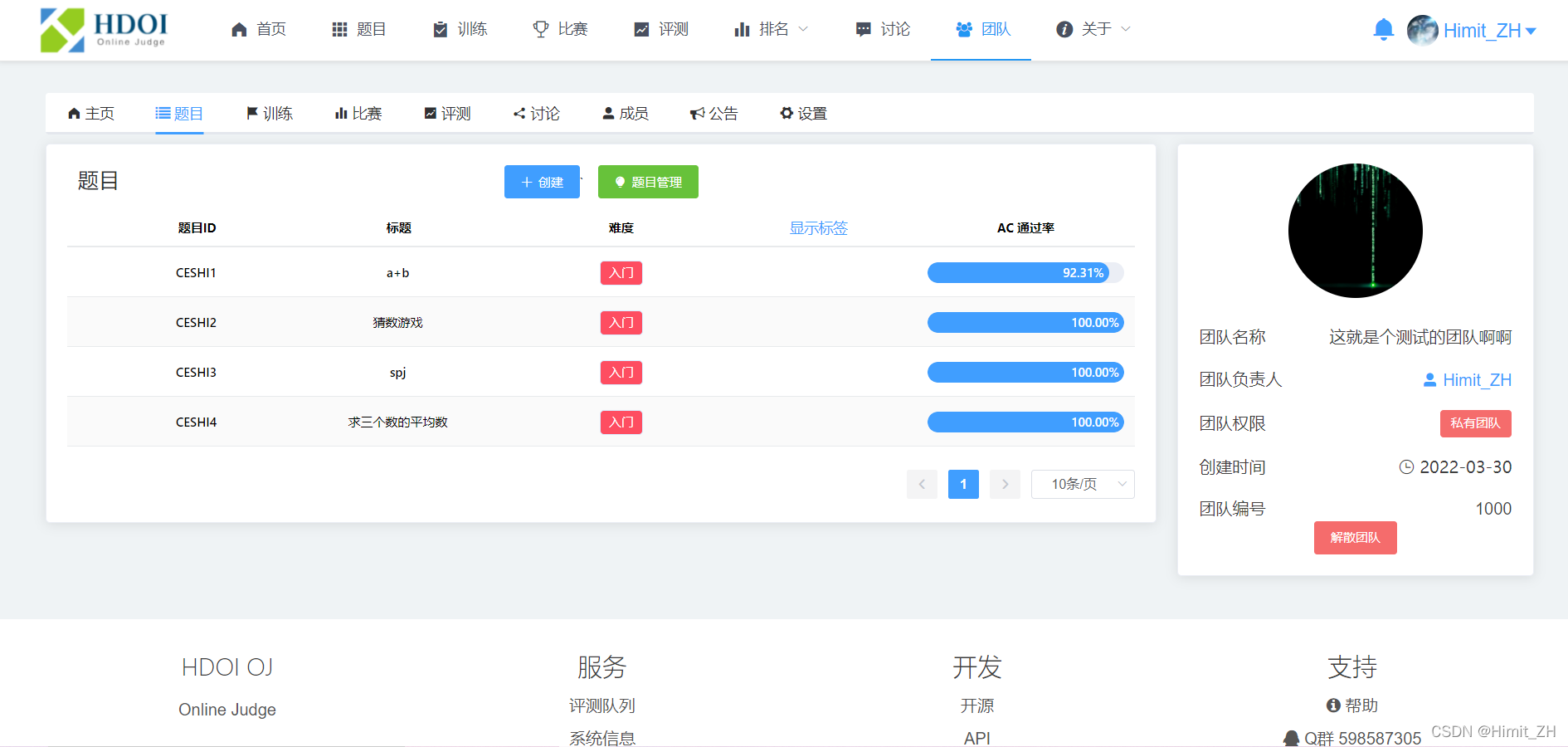Click the HDOI Online Judge logo

click(104, 30)
